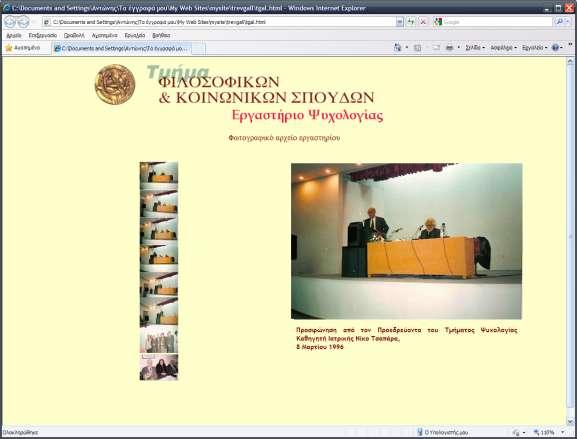Click the gold university seal logo
577x439 pixels.
115,84
